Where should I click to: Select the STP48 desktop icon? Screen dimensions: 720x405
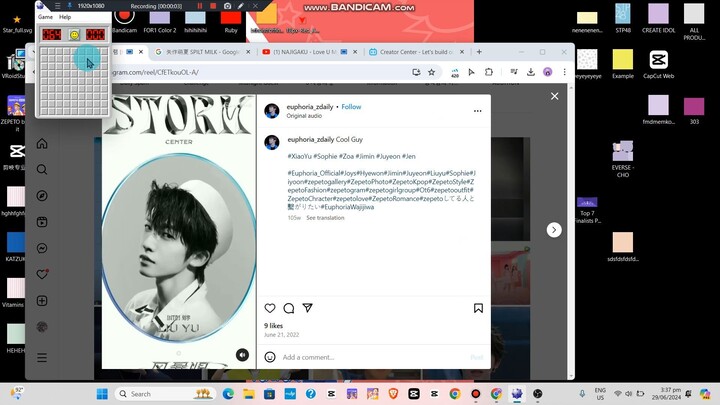click(x=623, y=18)
